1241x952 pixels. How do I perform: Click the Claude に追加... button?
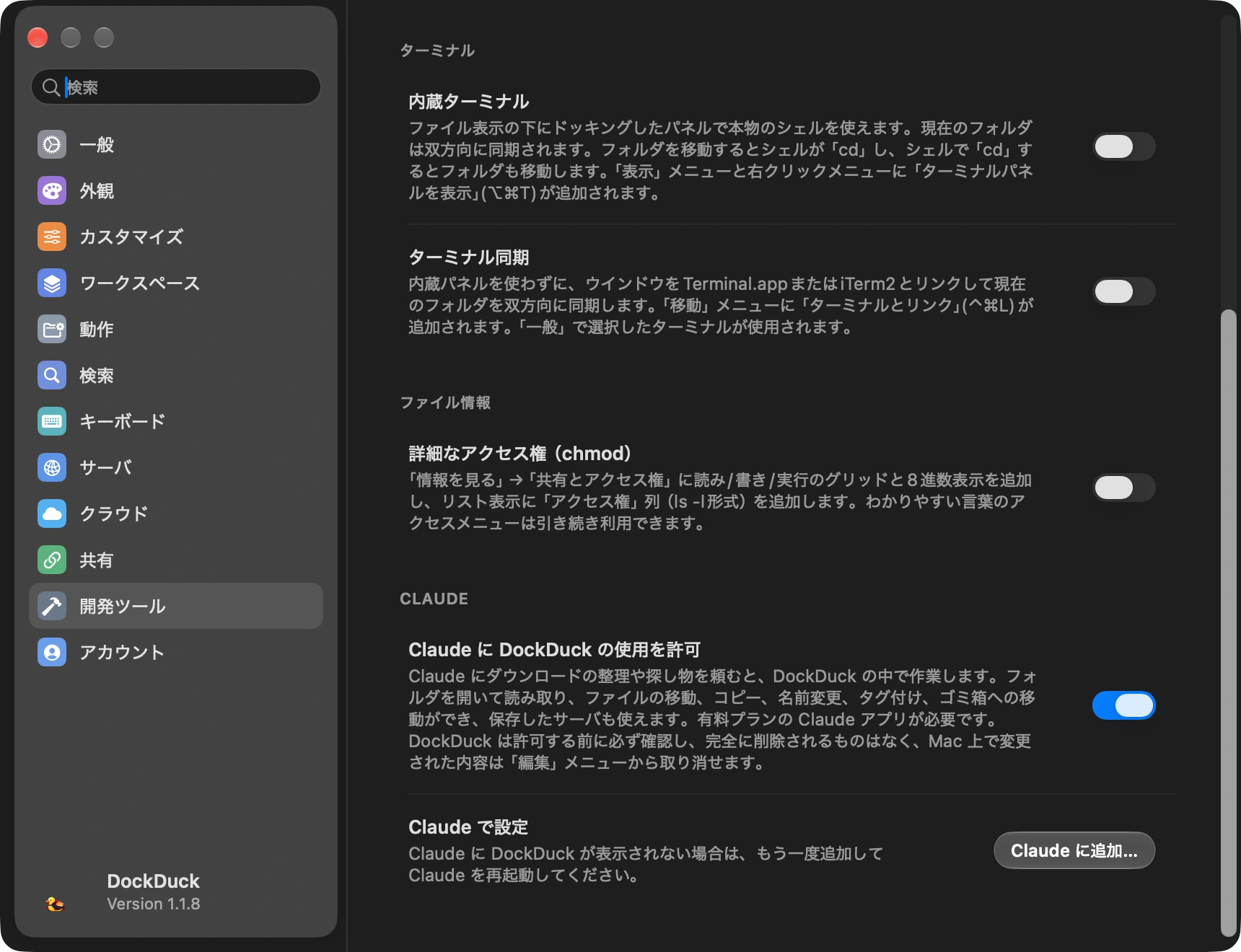(x=1074, y=851)
